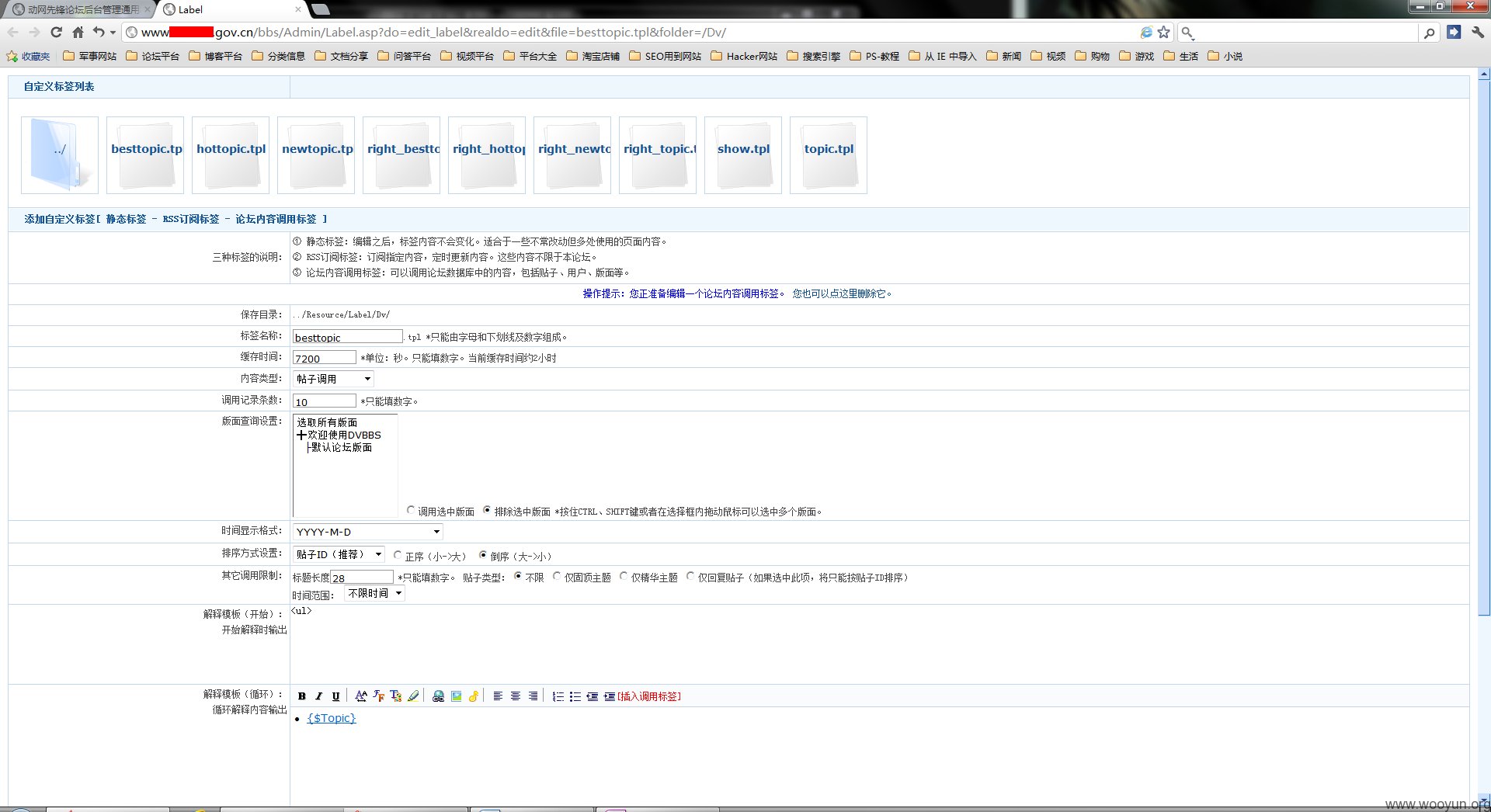Click the search magnifier button
1491x812 pixels.
[1429, 33]
